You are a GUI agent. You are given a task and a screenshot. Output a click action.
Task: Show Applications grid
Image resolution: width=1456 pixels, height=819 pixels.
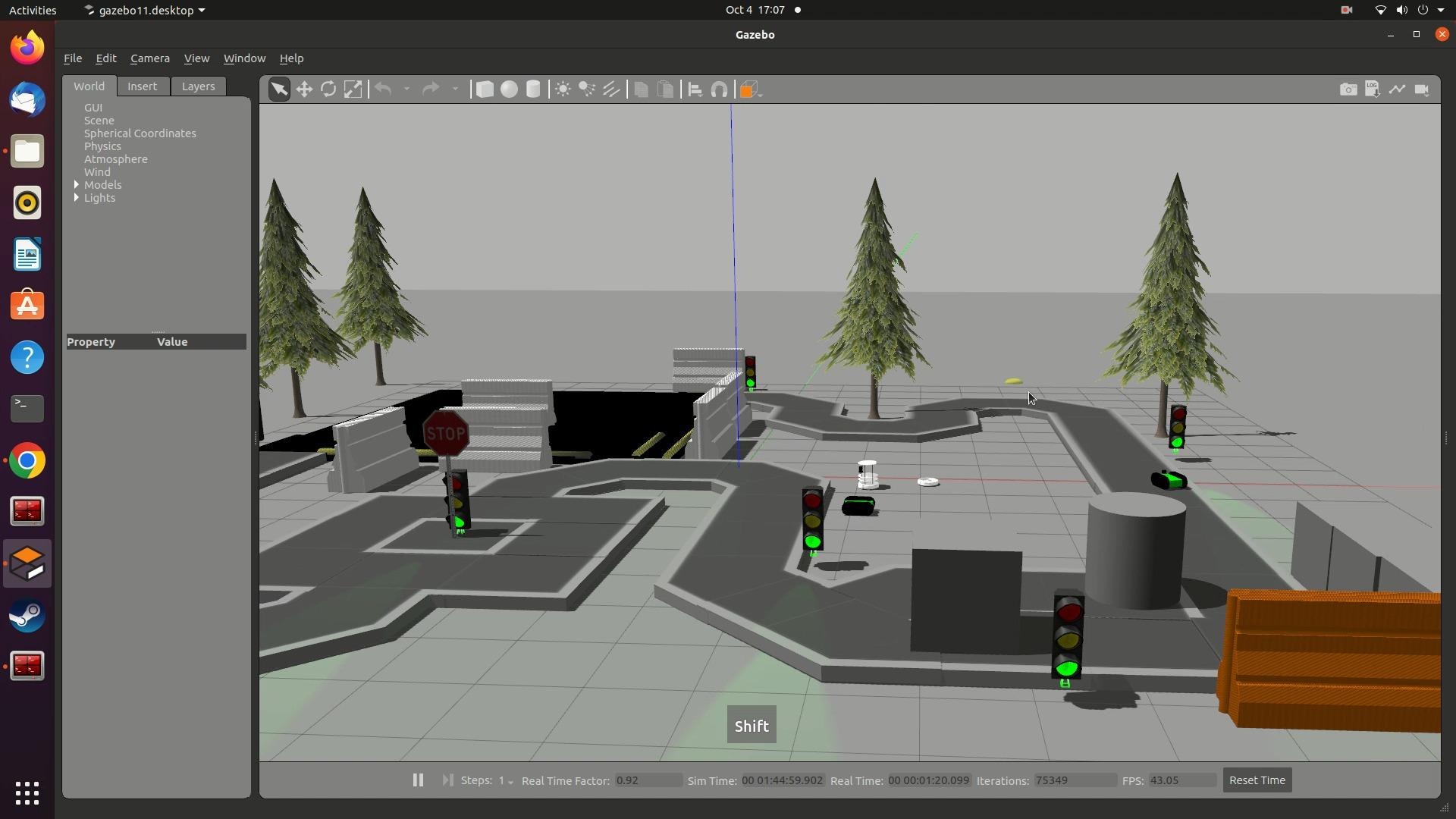tap(27, 793)
